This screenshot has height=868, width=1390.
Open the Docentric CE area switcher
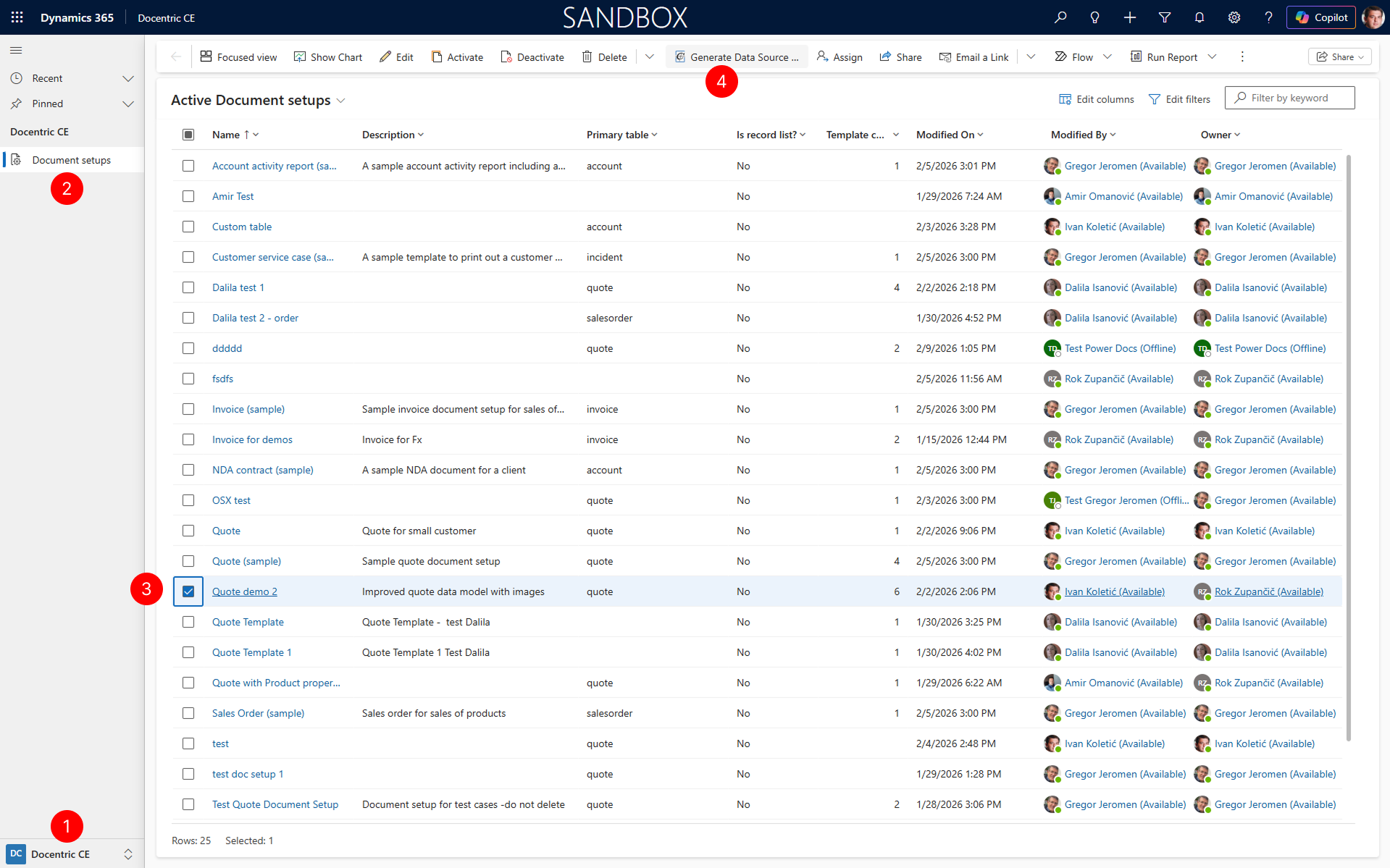[72, 854]
